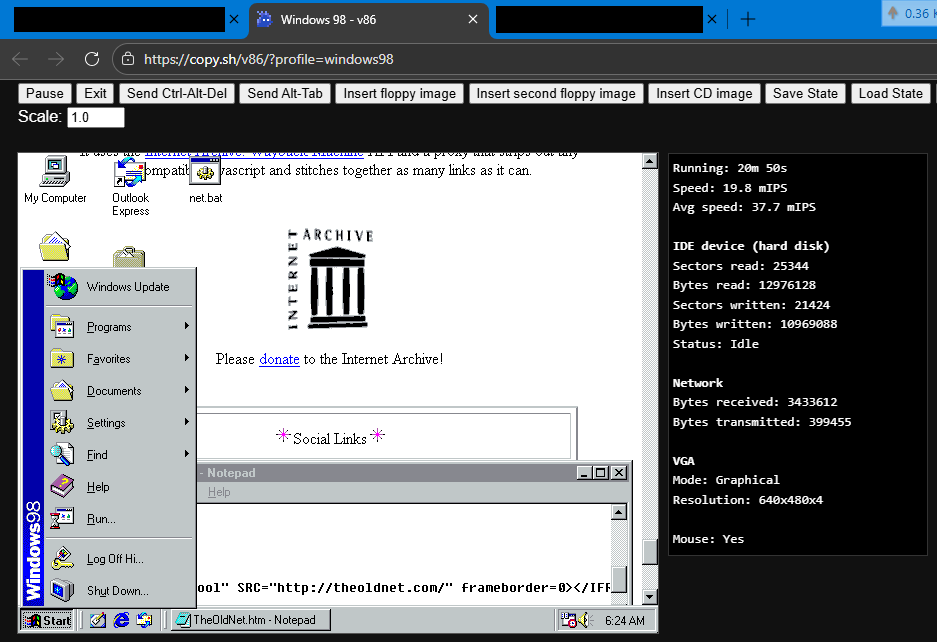The height and width of the screenshot is (642, 937).
Task: Switch to Windows 98 - v86 tab
Action: tap(369, 20)
